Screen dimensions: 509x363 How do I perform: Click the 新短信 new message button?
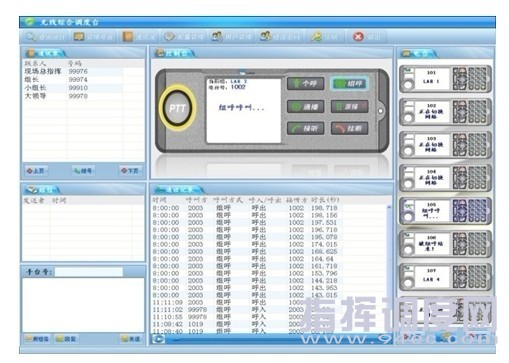pos(37,339)
